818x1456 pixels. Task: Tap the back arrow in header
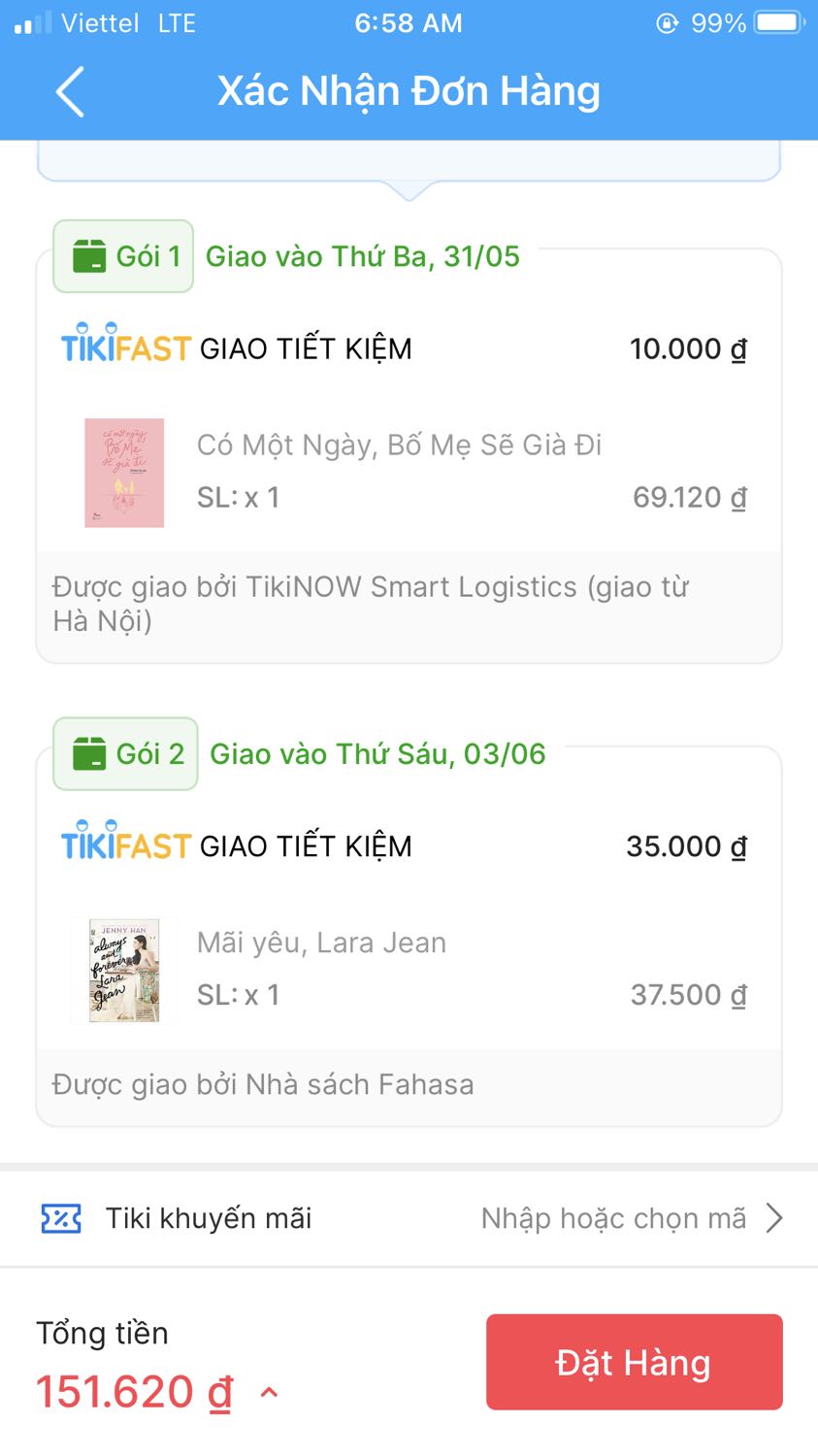[x=70, y=92]
